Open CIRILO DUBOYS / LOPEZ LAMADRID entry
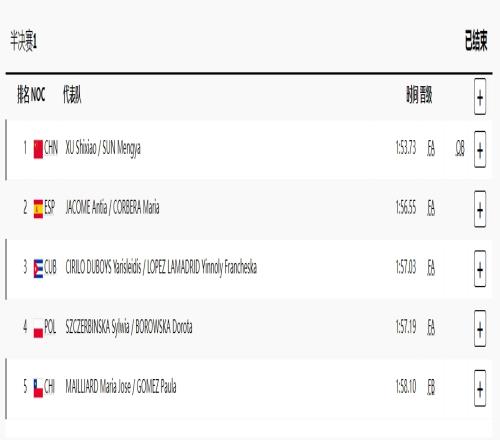 click(161, 267)
